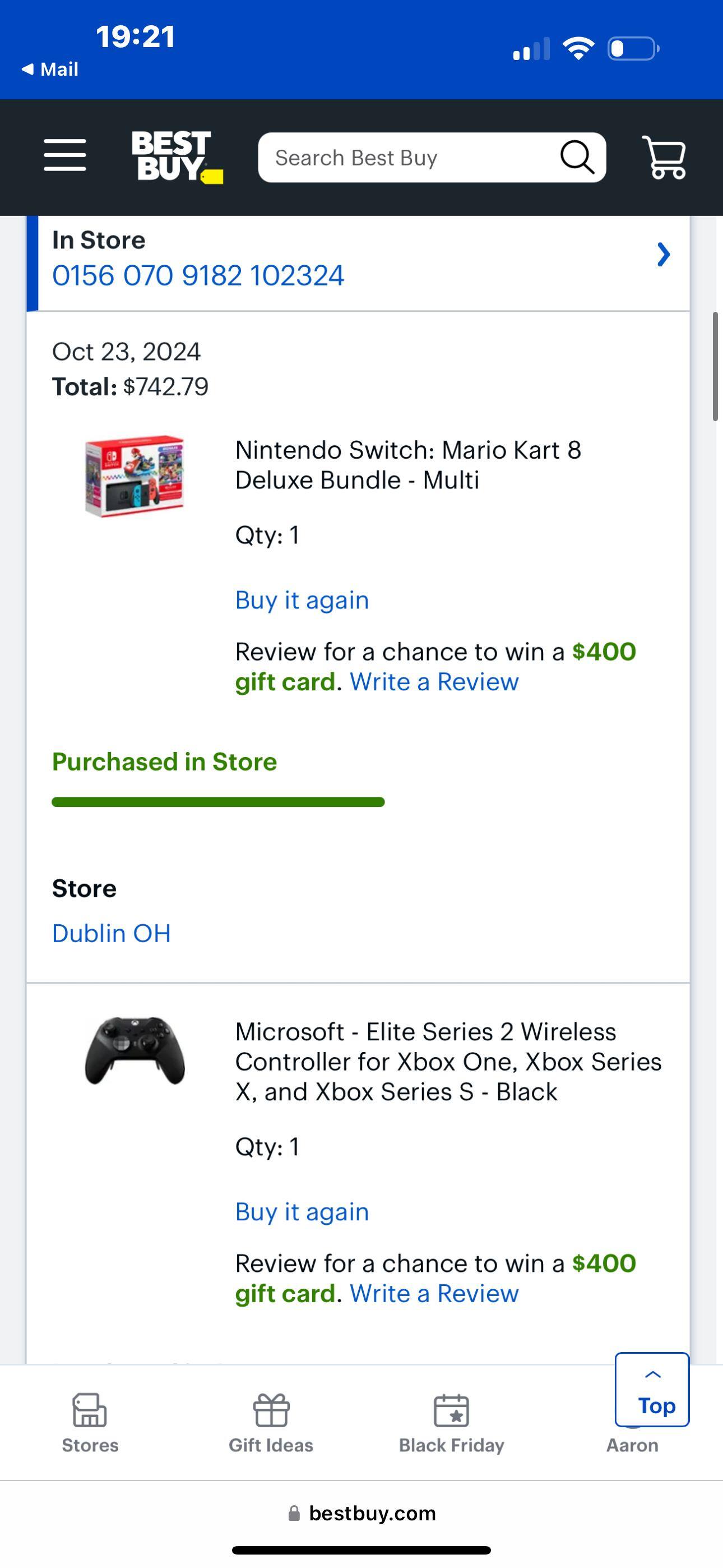
Task: Click the search magnifying glass icon
Action: click(x=577, y=157)
